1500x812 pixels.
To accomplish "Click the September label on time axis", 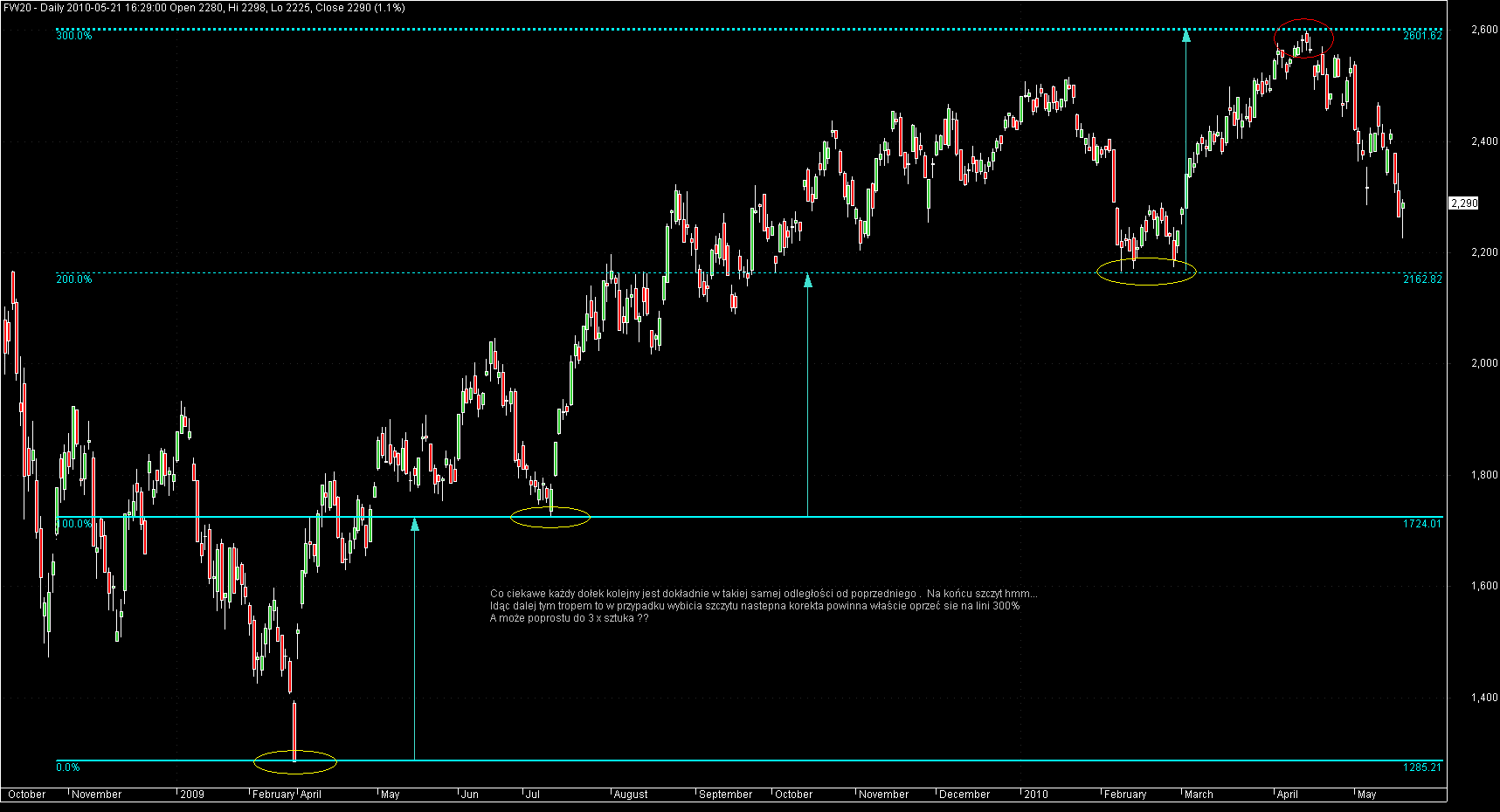I will (726, 795).
